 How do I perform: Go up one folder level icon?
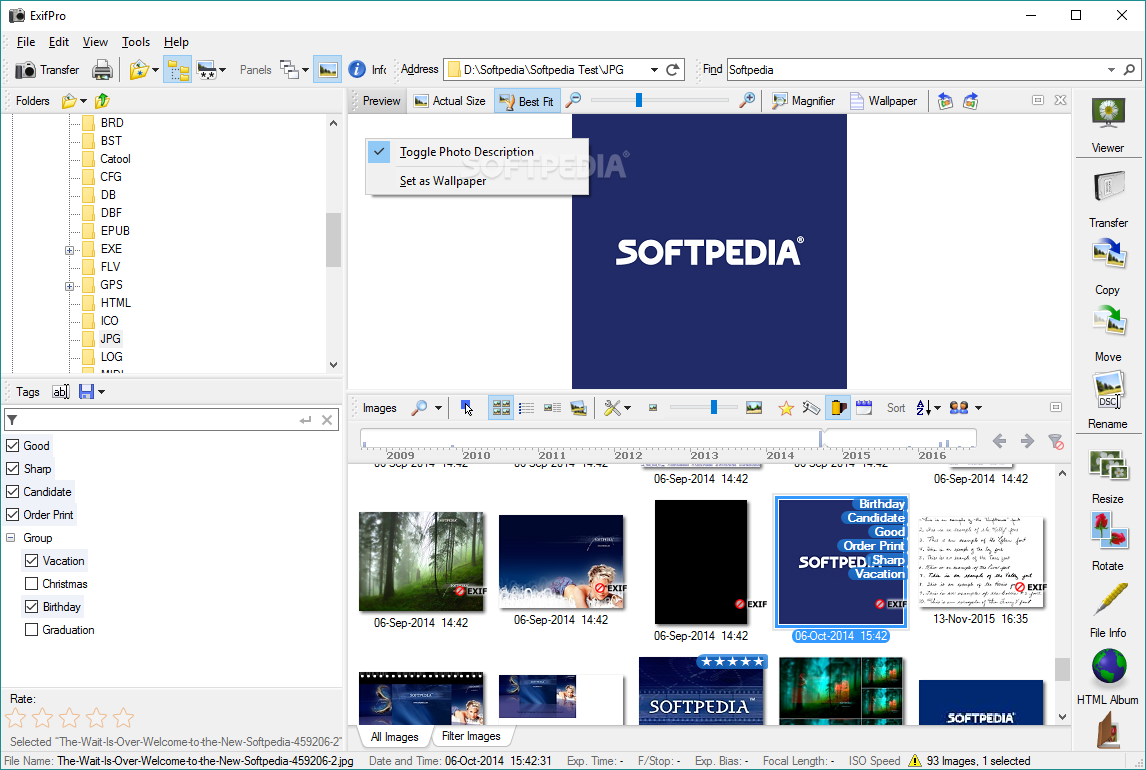102,101
